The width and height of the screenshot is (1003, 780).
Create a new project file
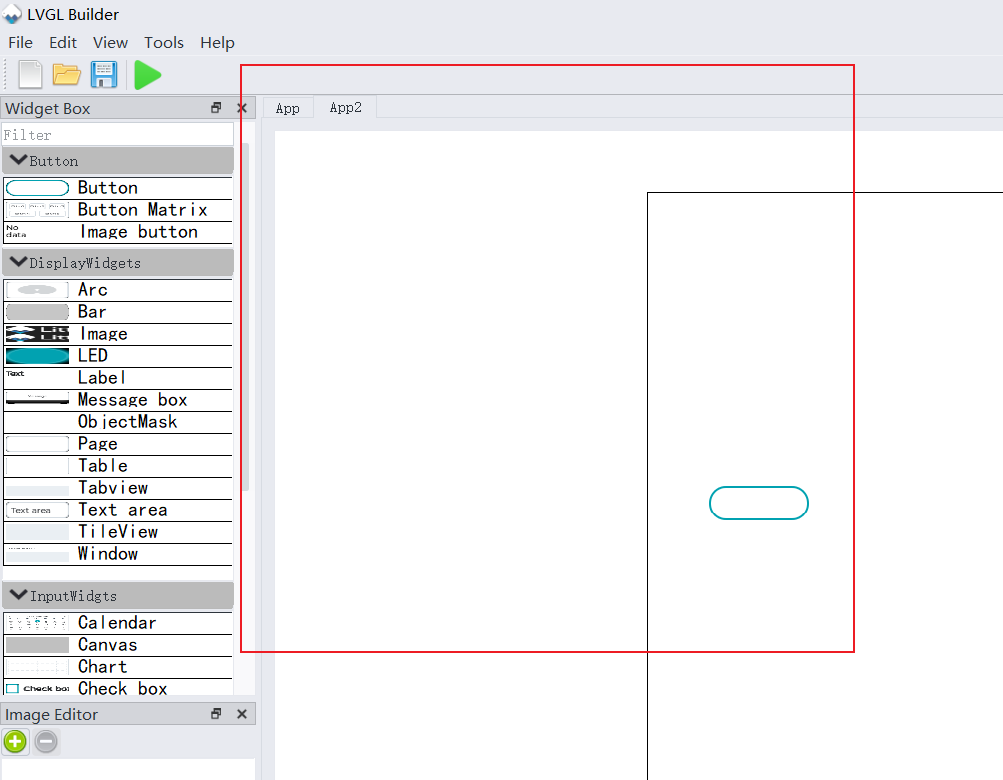pos(28,74)
